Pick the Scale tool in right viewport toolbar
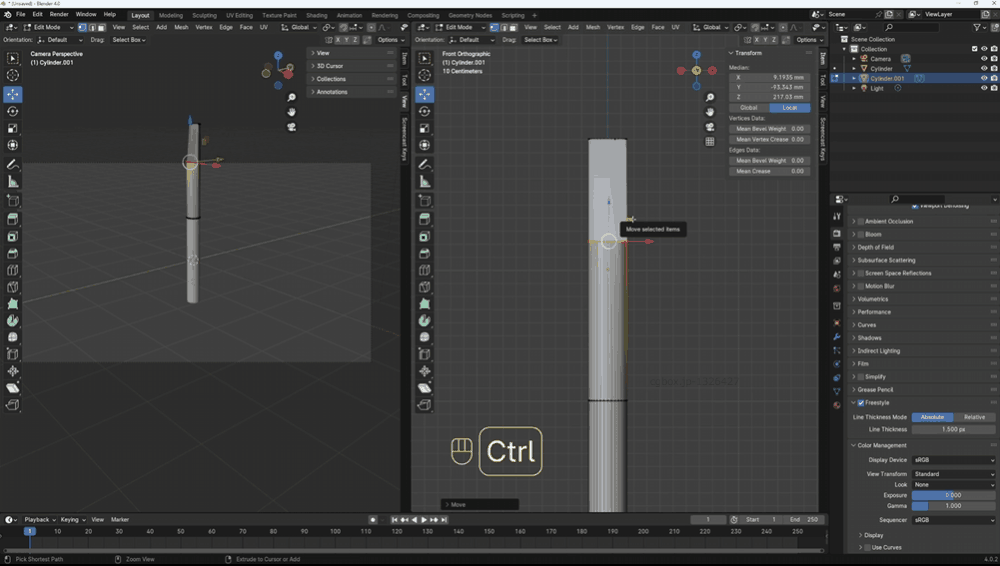 [425, 128]
